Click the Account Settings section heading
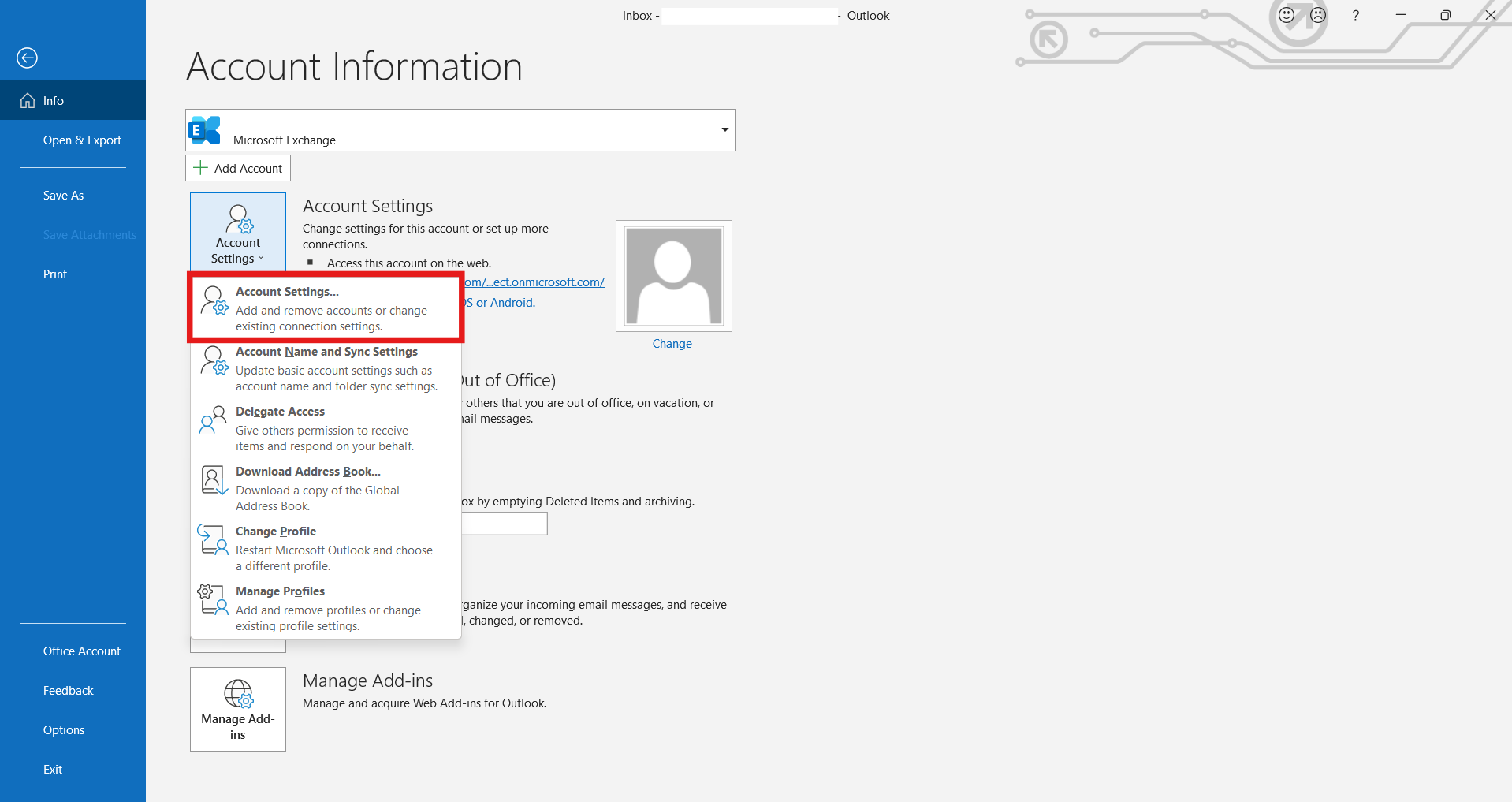This screenshot has width=1512, height=802. tap(368, 206)
